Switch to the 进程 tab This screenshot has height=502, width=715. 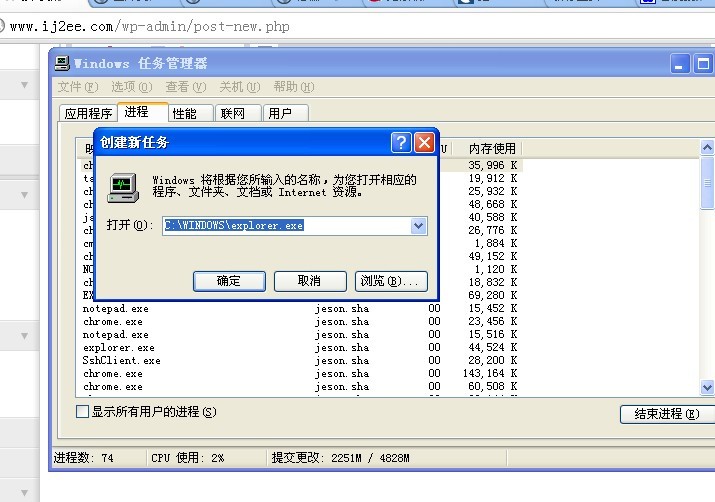pos(143,112)
